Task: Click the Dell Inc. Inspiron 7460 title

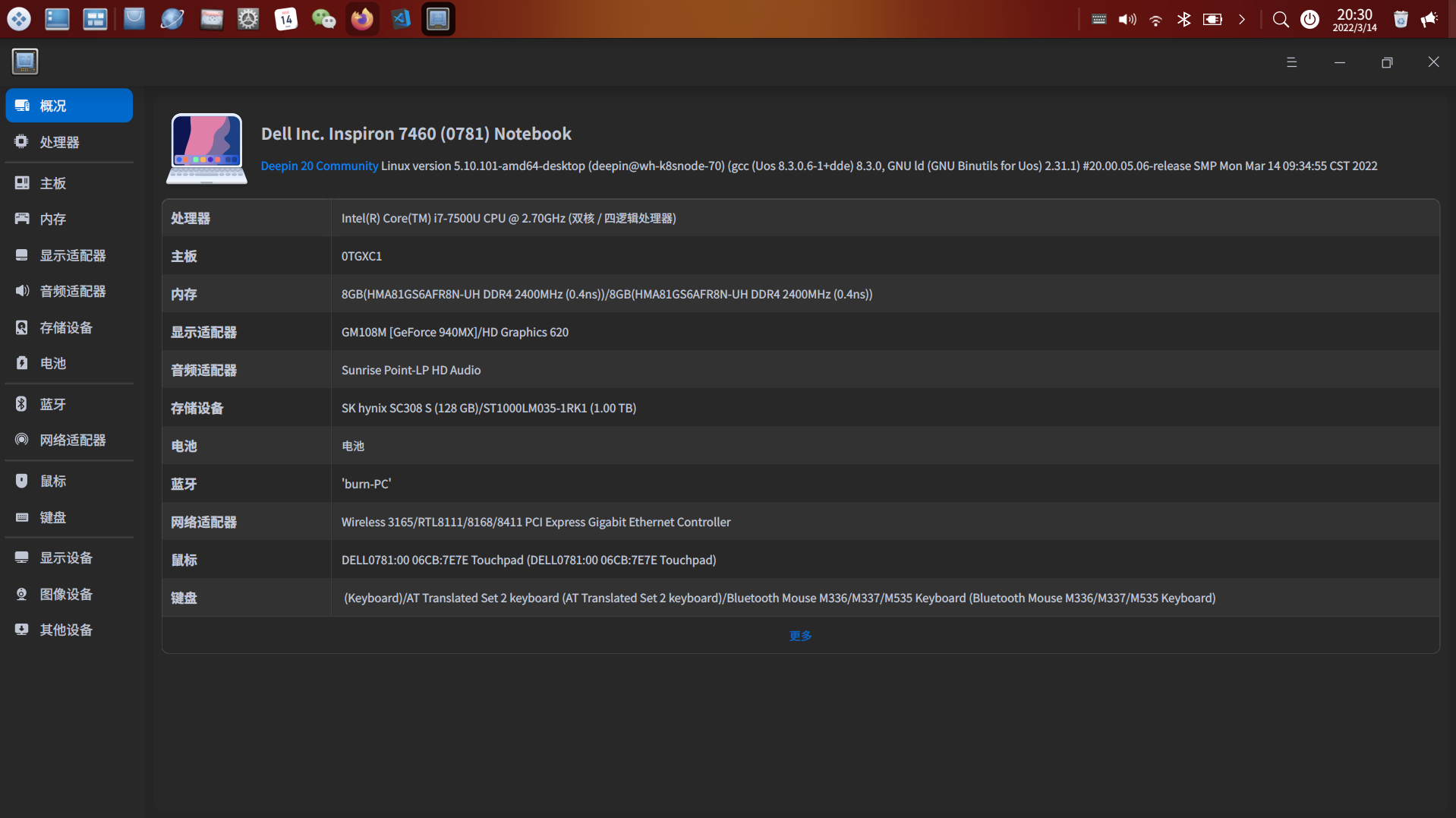Action: click(x=416, y=134)
